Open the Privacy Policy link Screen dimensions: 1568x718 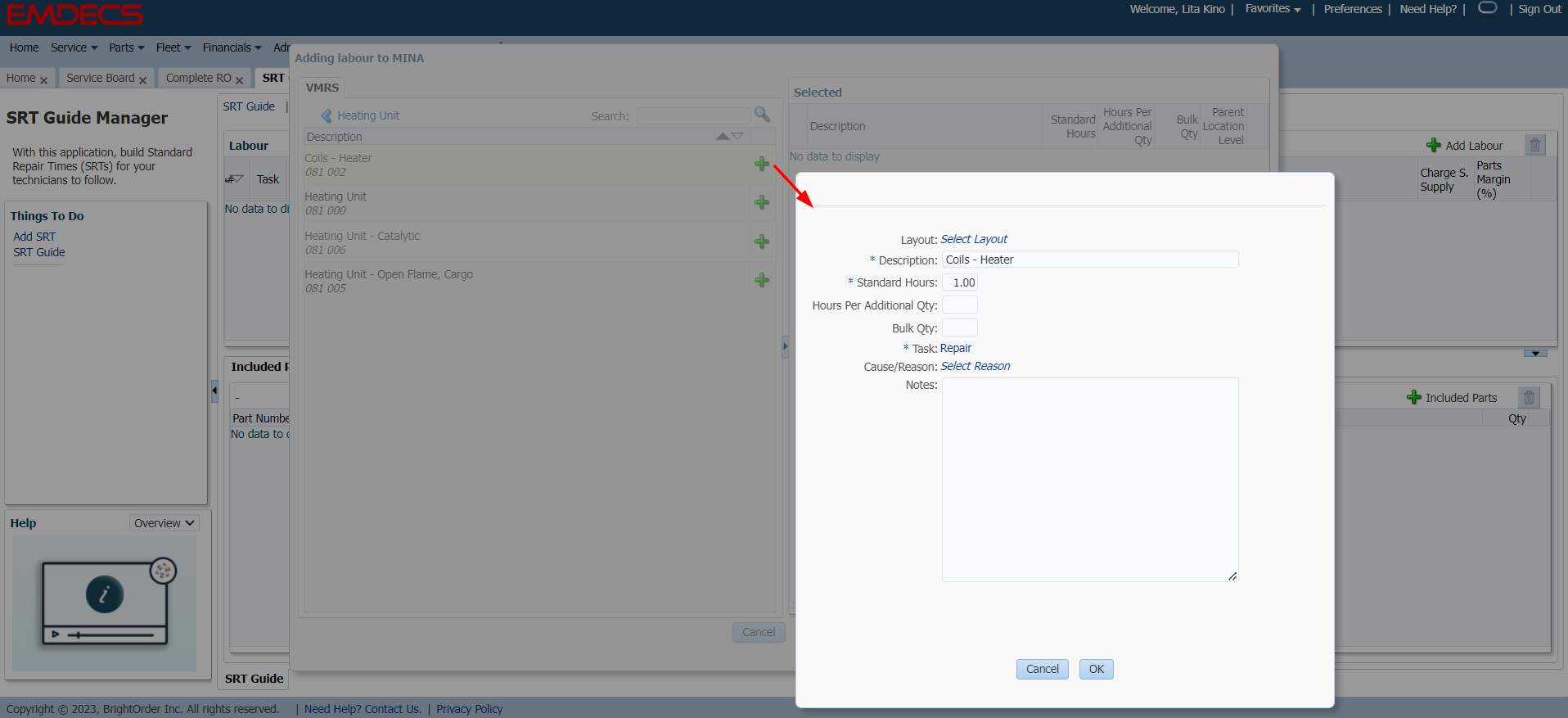[469, 709]
